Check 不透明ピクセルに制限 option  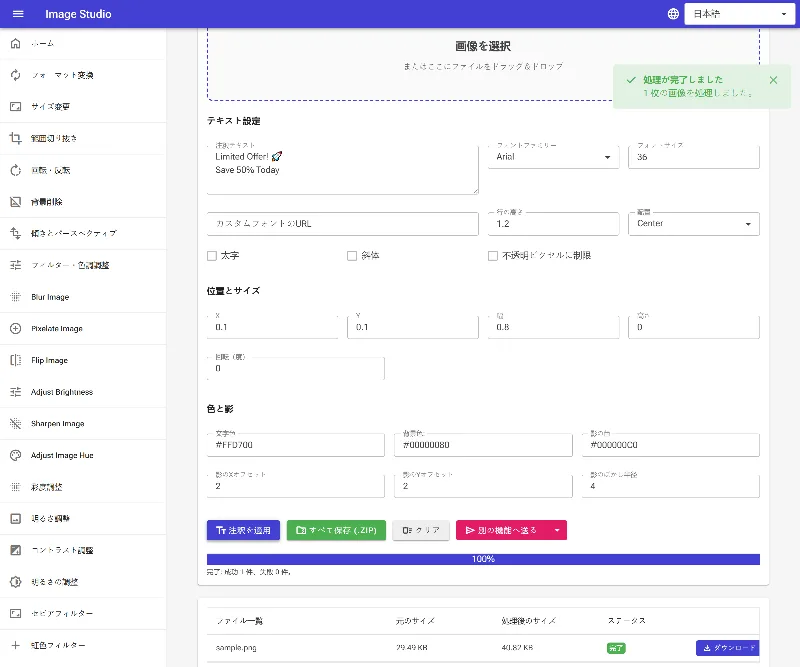pos(493,256)
